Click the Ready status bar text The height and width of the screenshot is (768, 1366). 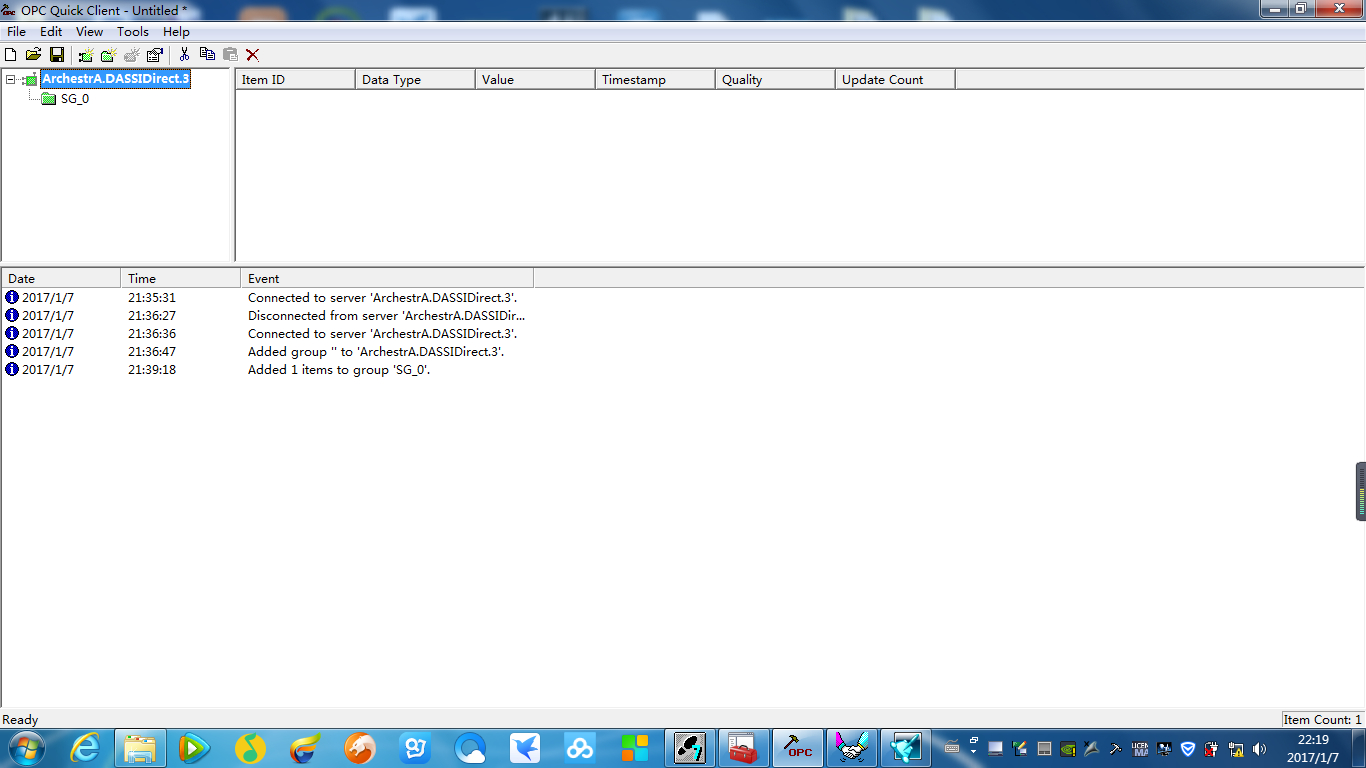20,720
